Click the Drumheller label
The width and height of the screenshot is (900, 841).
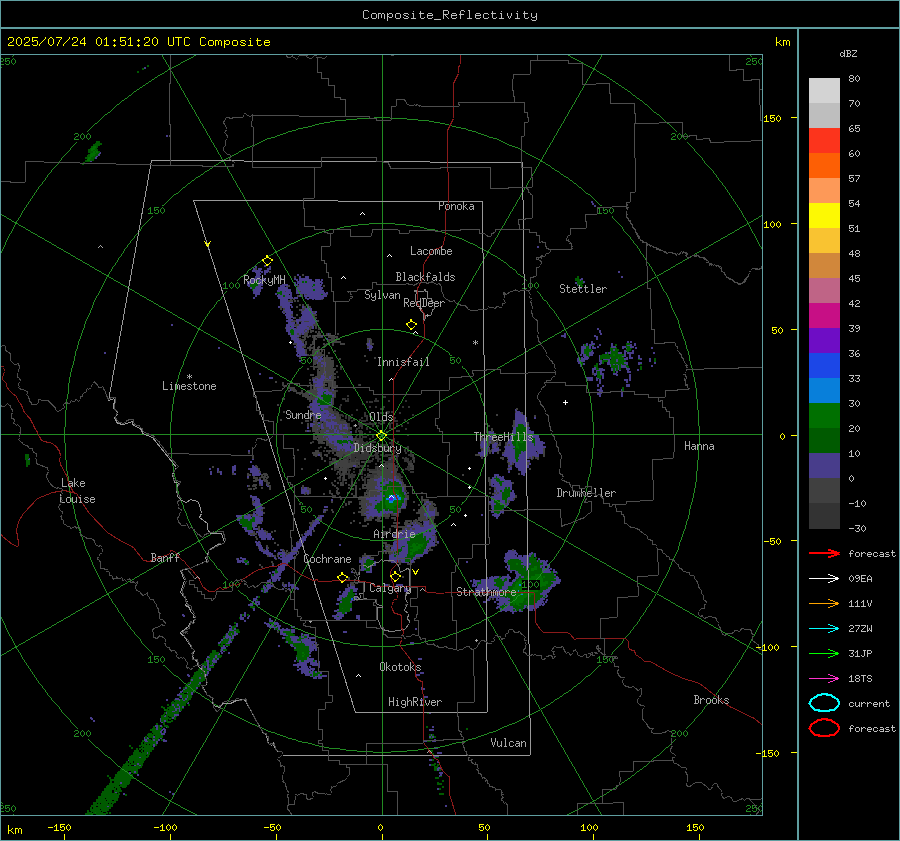pos(586,493)
